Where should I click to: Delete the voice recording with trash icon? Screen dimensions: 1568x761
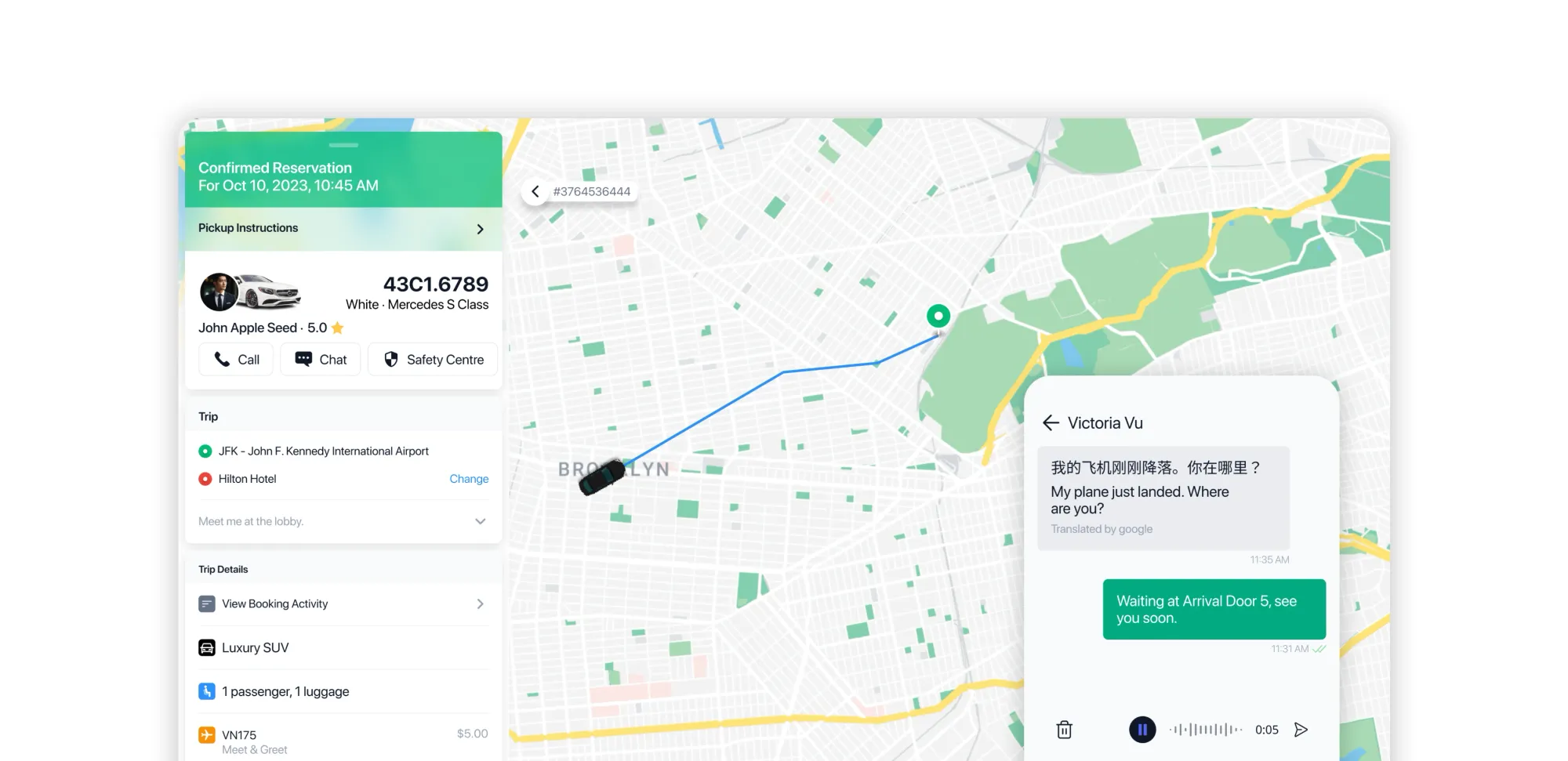(1064, 730)
